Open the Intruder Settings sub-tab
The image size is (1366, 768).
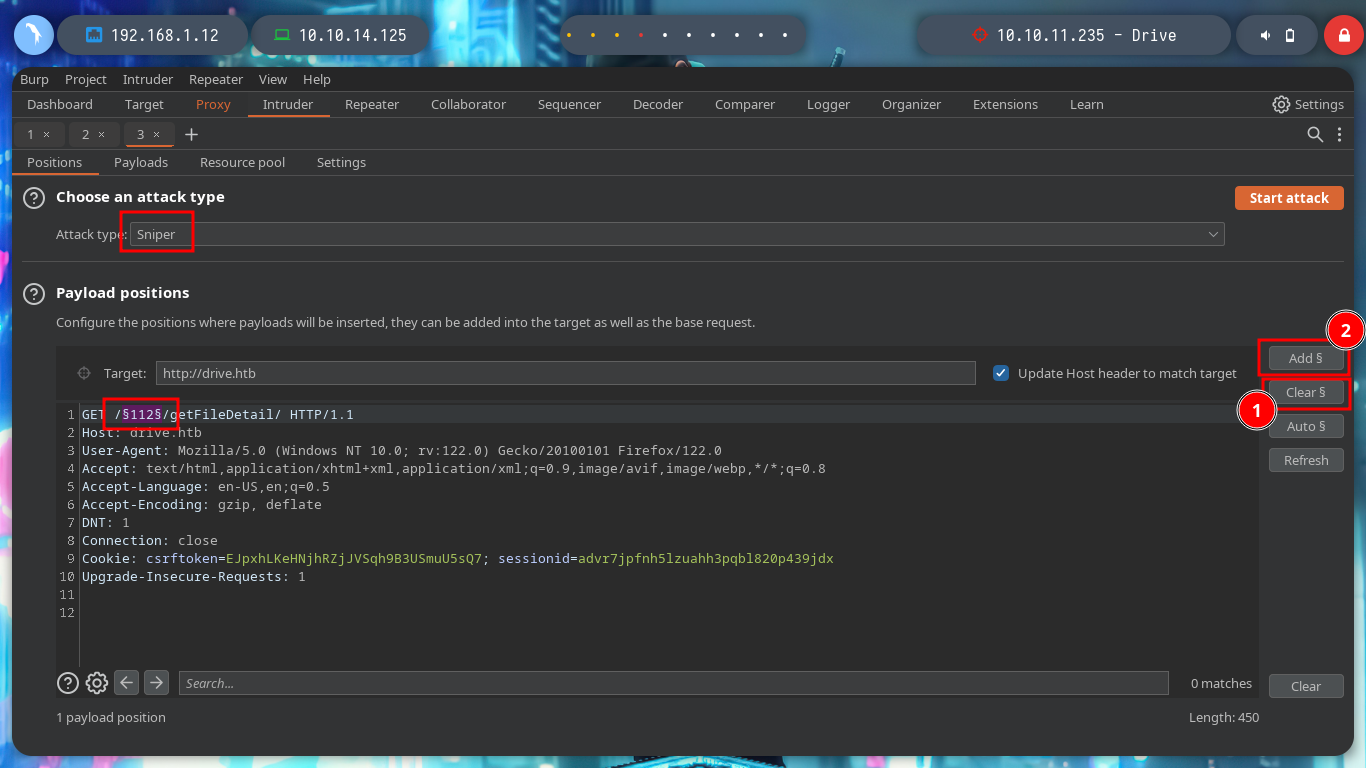pyautogui.click(x=341, y=162)
